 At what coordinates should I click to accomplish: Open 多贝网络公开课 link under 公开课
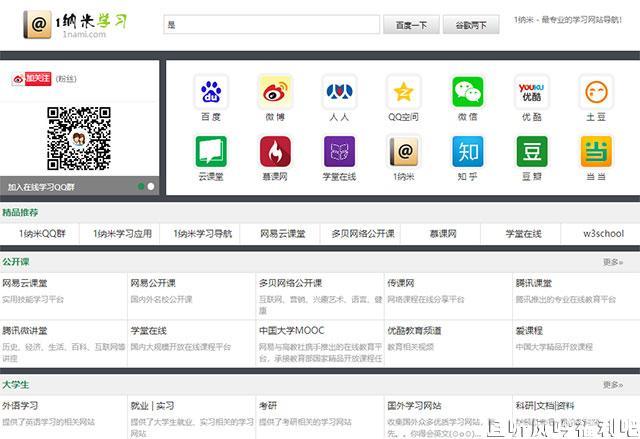click(290, 283)
